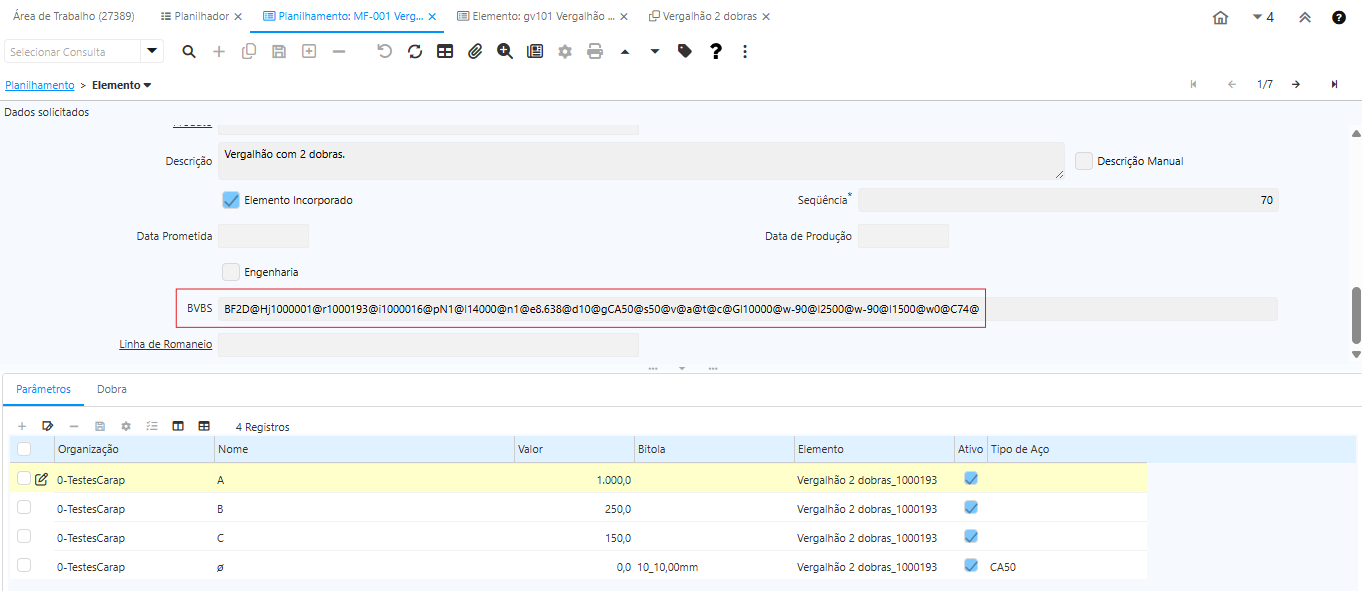Image resolution: width=1362 pixels, height=591 pixels.
Task: Edit row A using the pencil icon
Action: pos(41,480)
